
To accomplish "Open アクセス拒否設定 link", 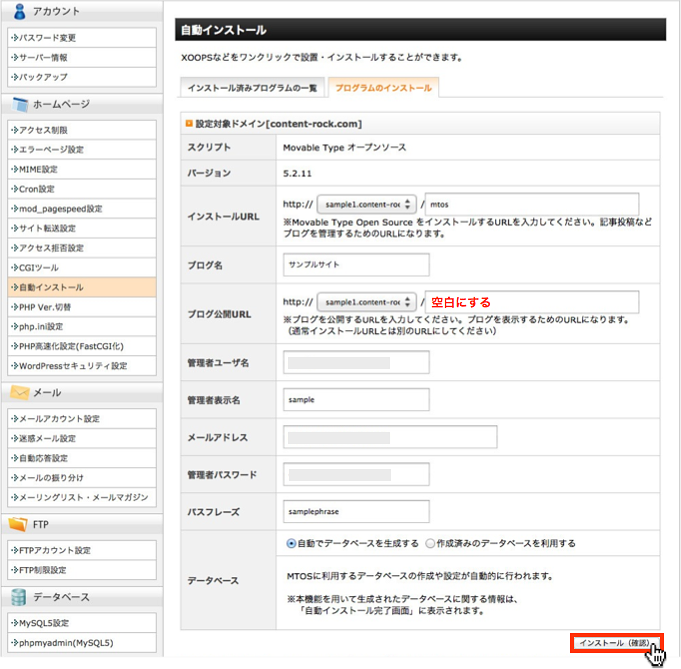I will click(82, 248).
